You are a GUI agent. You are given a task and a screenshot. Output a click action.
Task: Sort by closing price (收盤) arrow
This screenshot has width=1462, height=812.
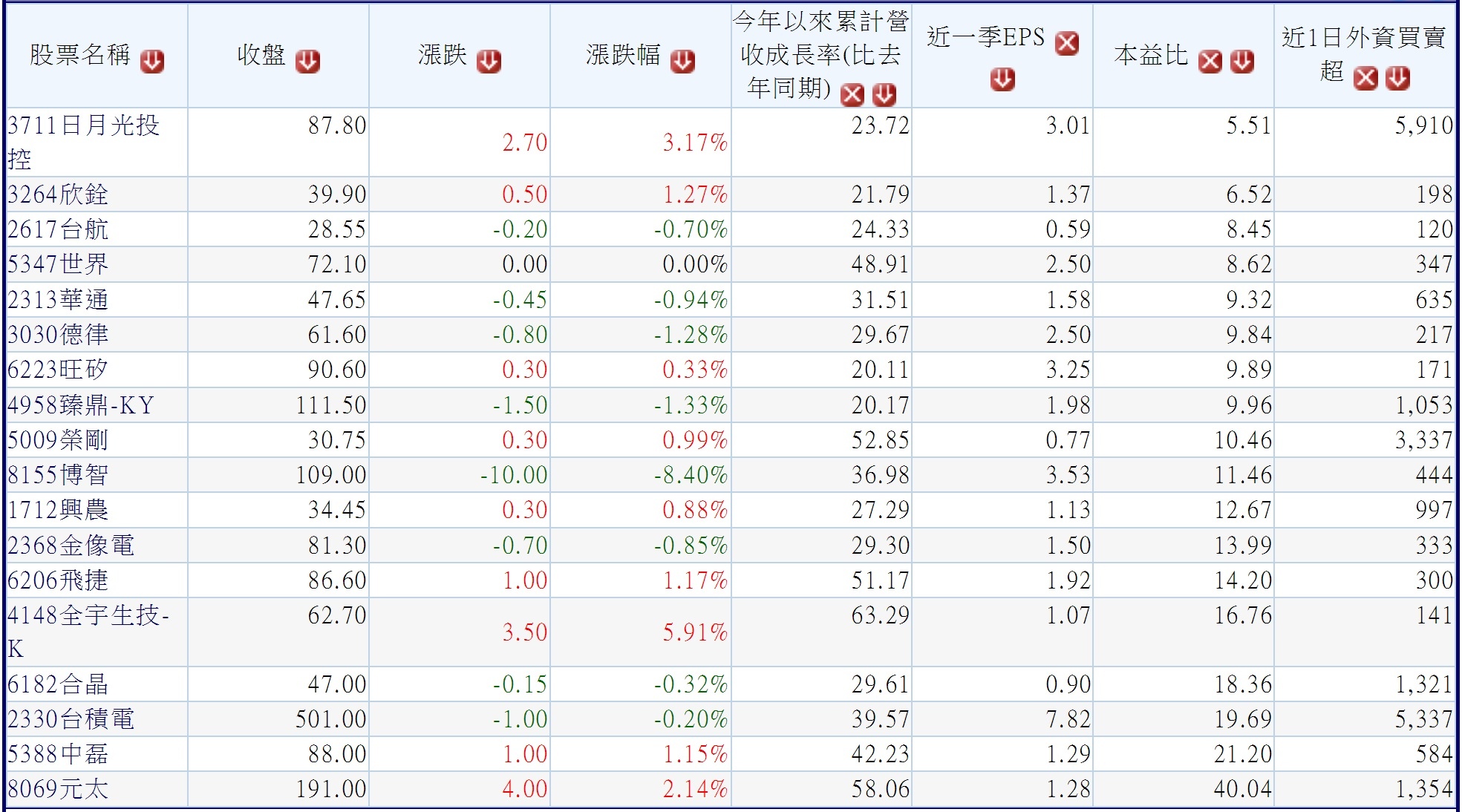click(x=307, y=62)
